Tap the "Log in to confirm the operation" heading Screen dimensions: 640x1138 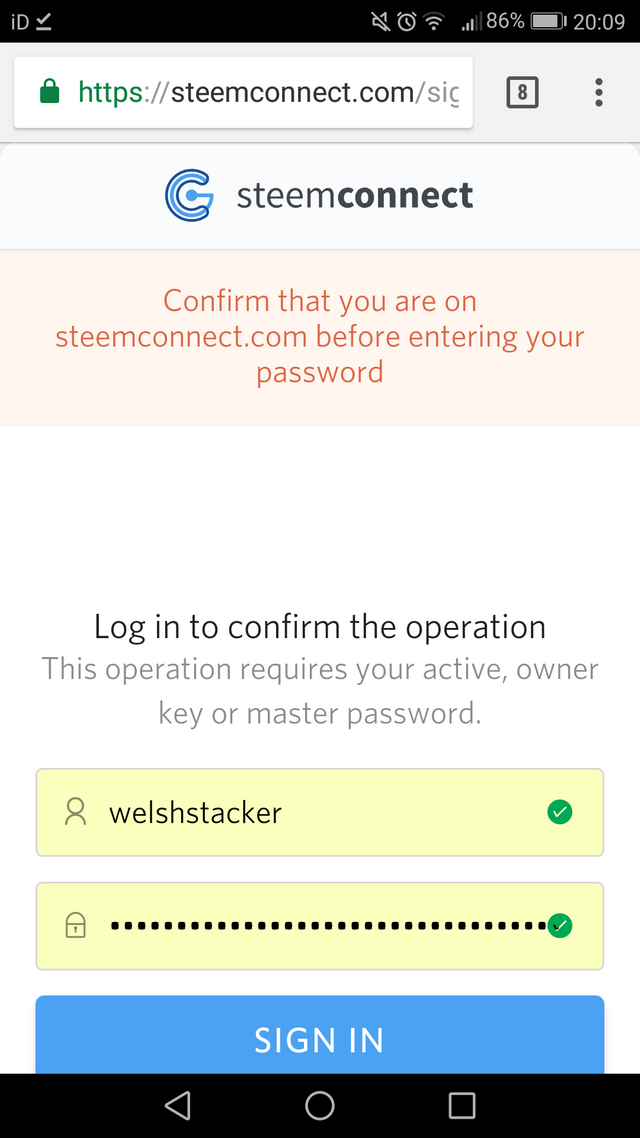pyautogui.click(x=320, y=627)
